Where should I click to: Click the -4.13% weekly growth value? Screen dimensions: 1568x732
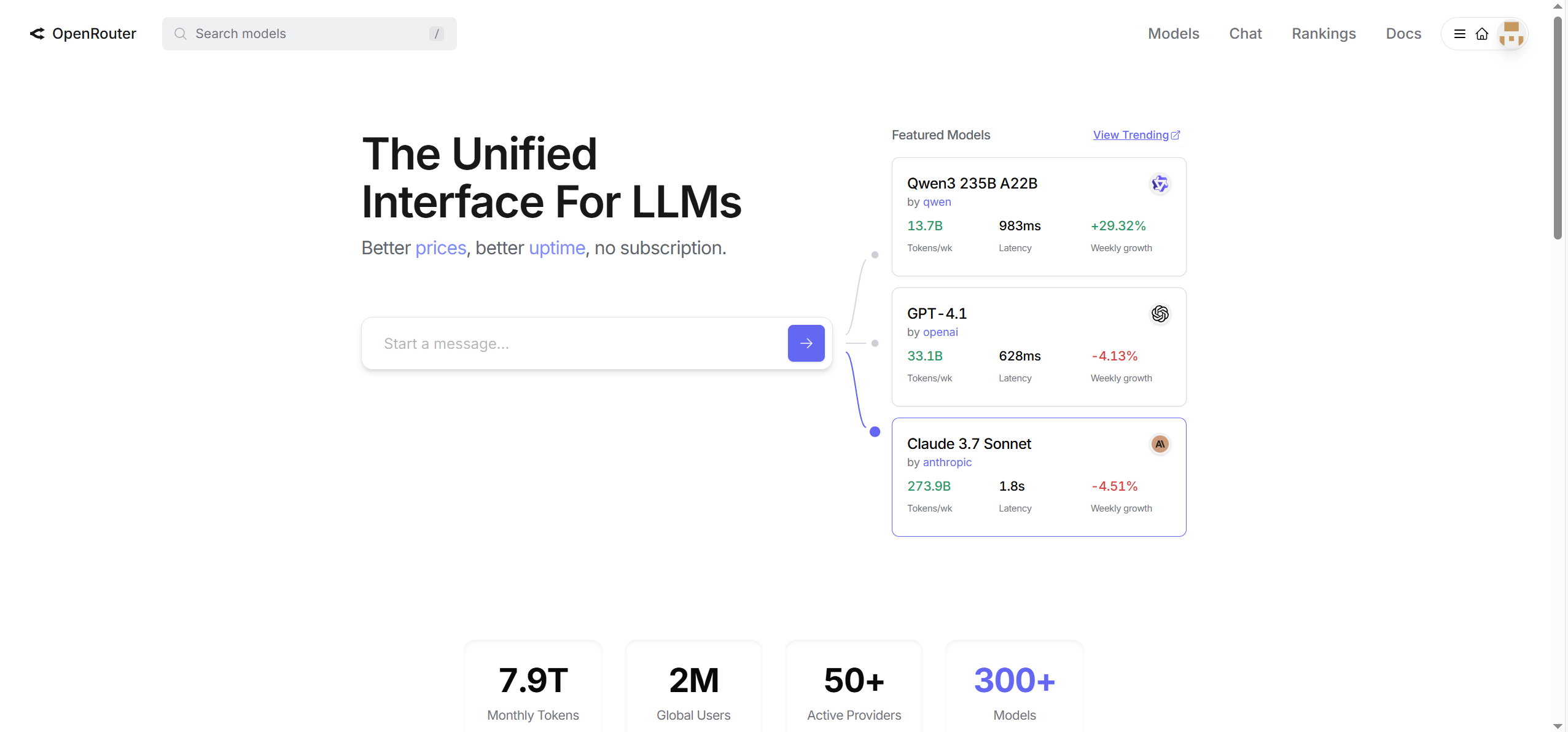click(x=1114, y=356)
